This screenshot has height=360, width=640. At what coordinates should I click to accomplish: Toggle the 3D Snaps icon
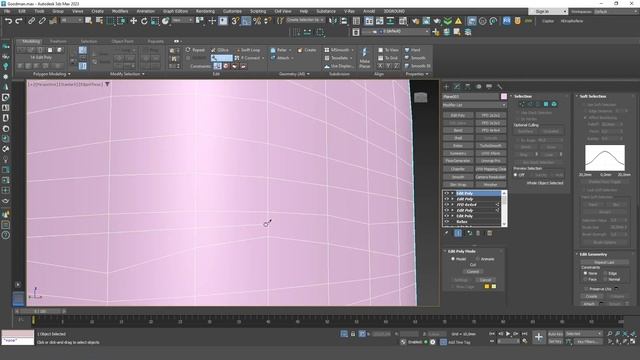(235, 20)
